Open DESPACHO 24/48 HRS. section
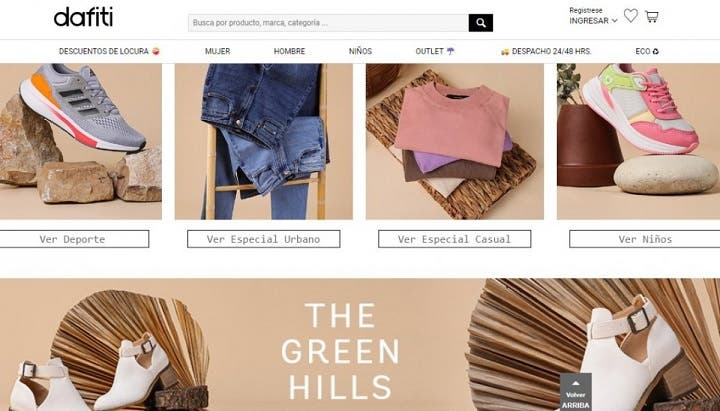 pos(546,51)
